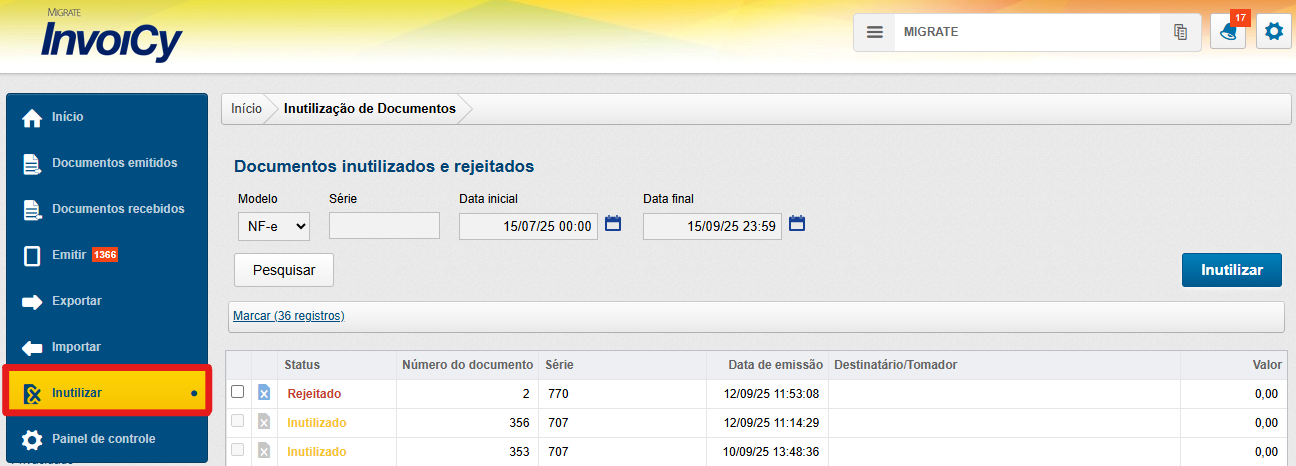1296x466 pixels.
Task: Expand the Modelo NF-e dropdown
Action: coord(273,226)
